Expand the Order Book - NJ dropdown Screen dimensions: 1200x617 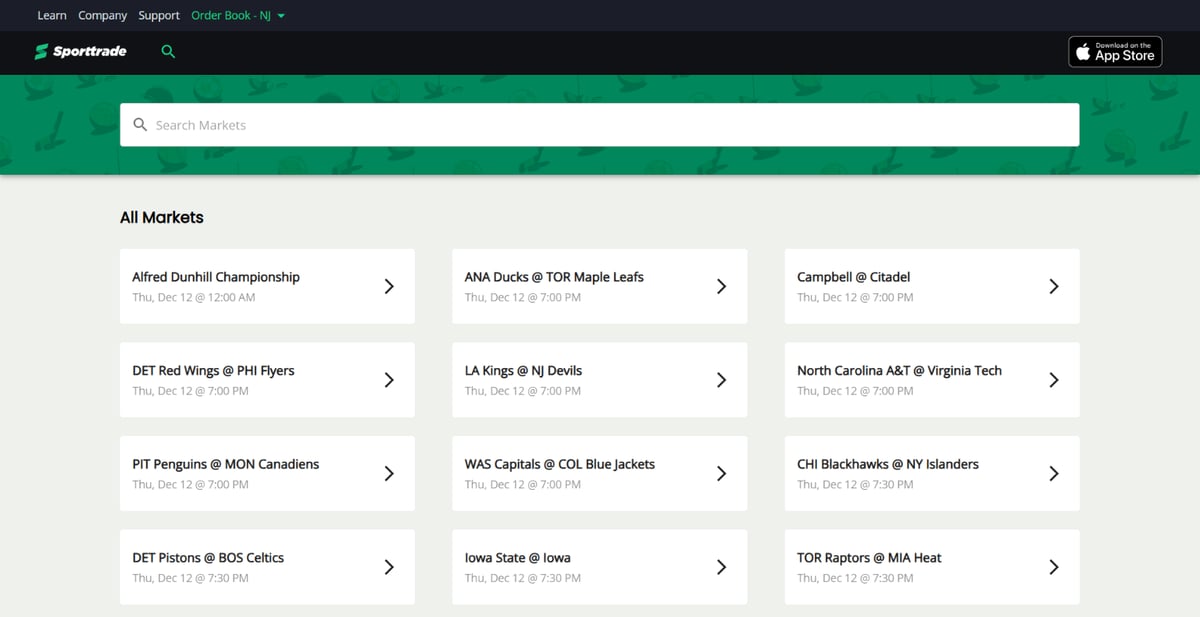pyautogui.click(x=238, y=15)
